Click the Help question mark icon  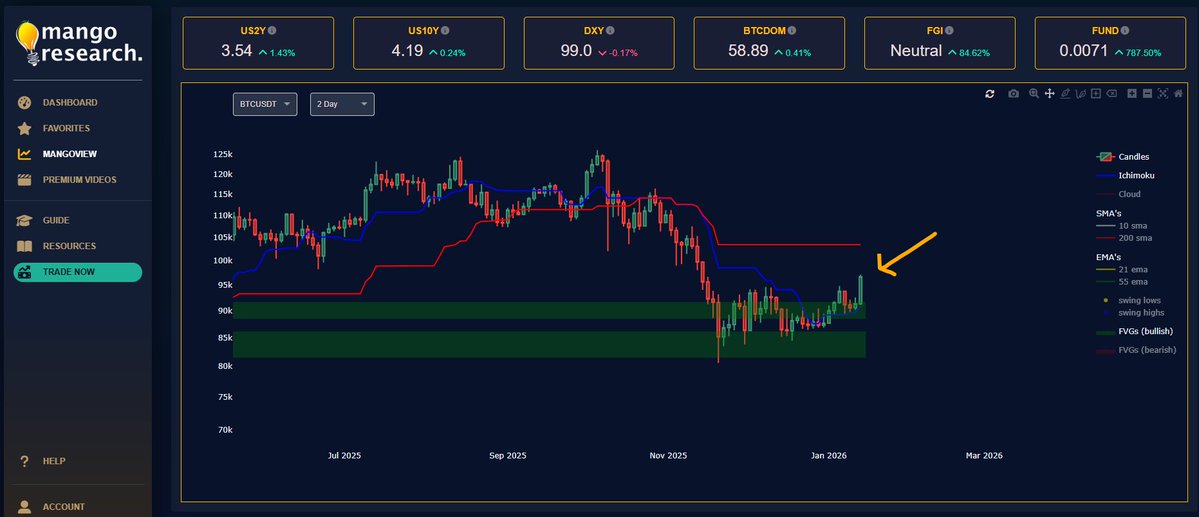tap(24, 461)
